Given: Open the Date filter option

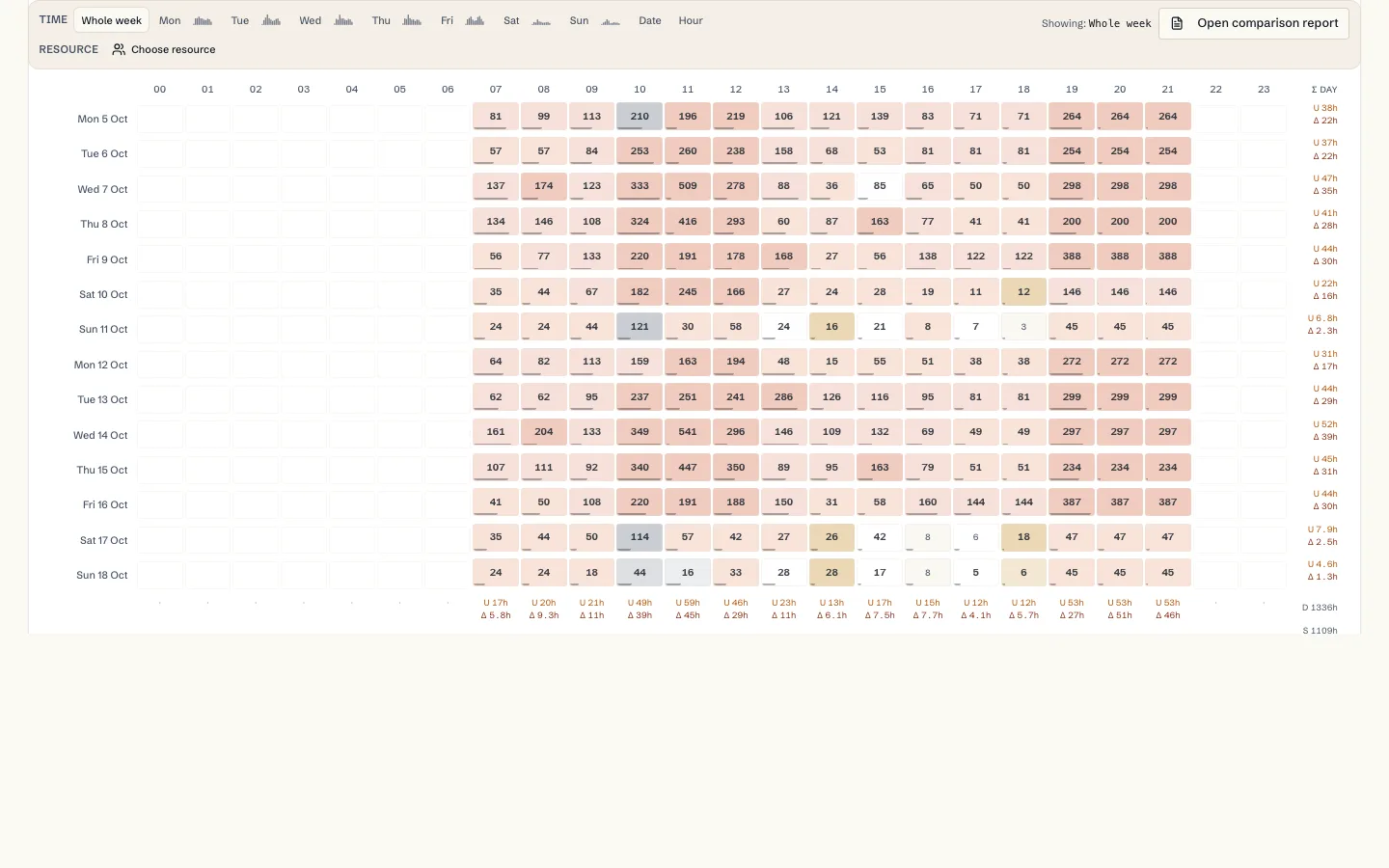Looking at the screenshot, I should coord(650,20).
